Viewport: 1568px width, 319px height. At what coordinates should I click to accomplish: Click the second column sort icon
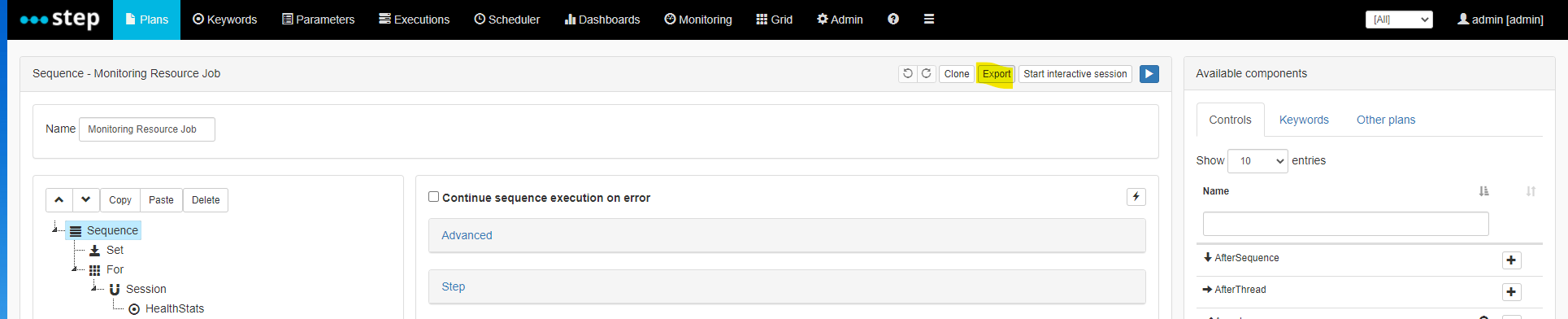coord(1531,191)
